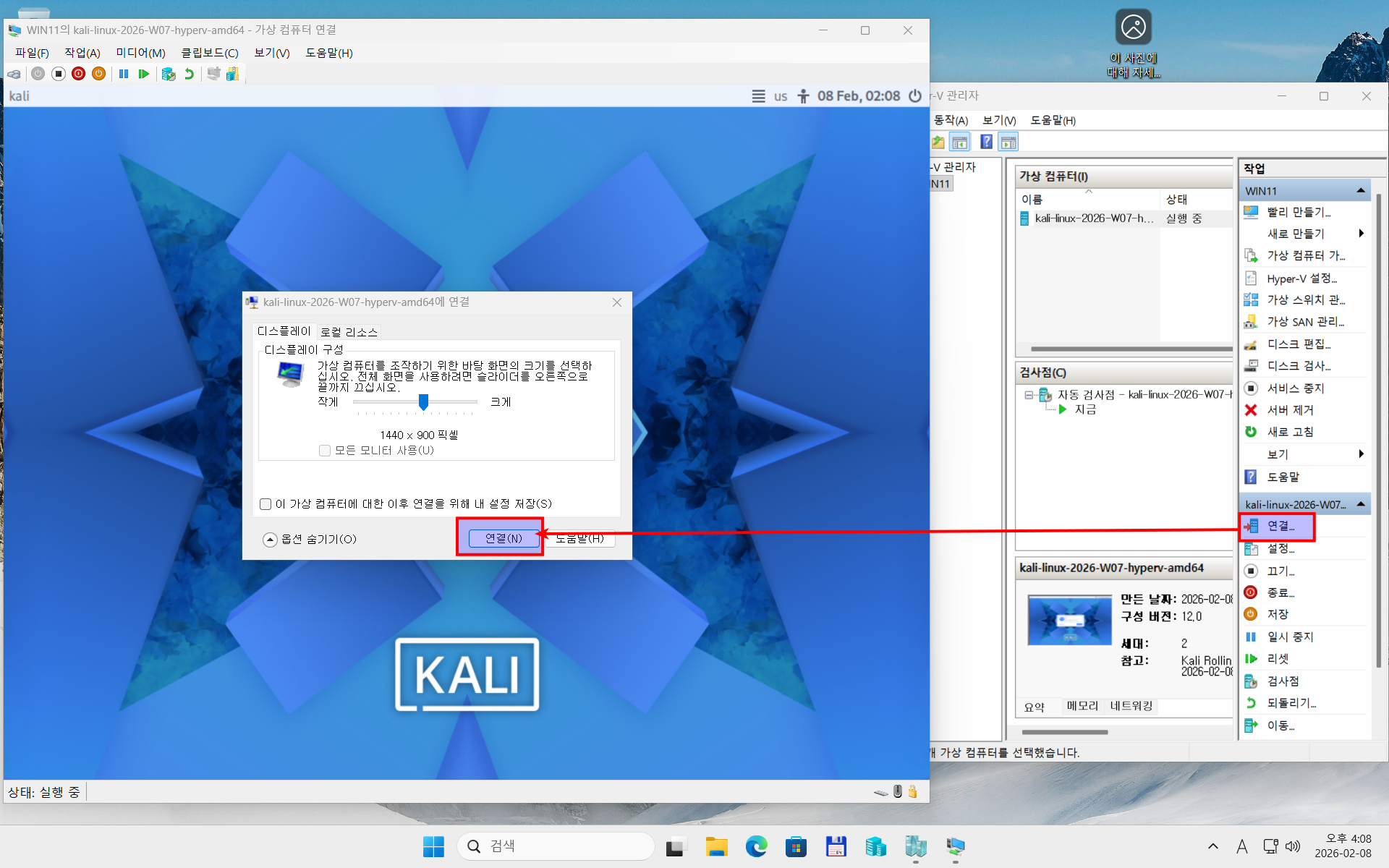
Task: Open 설정 for the kali-linux VM
Action: (x=1280, y=549)
